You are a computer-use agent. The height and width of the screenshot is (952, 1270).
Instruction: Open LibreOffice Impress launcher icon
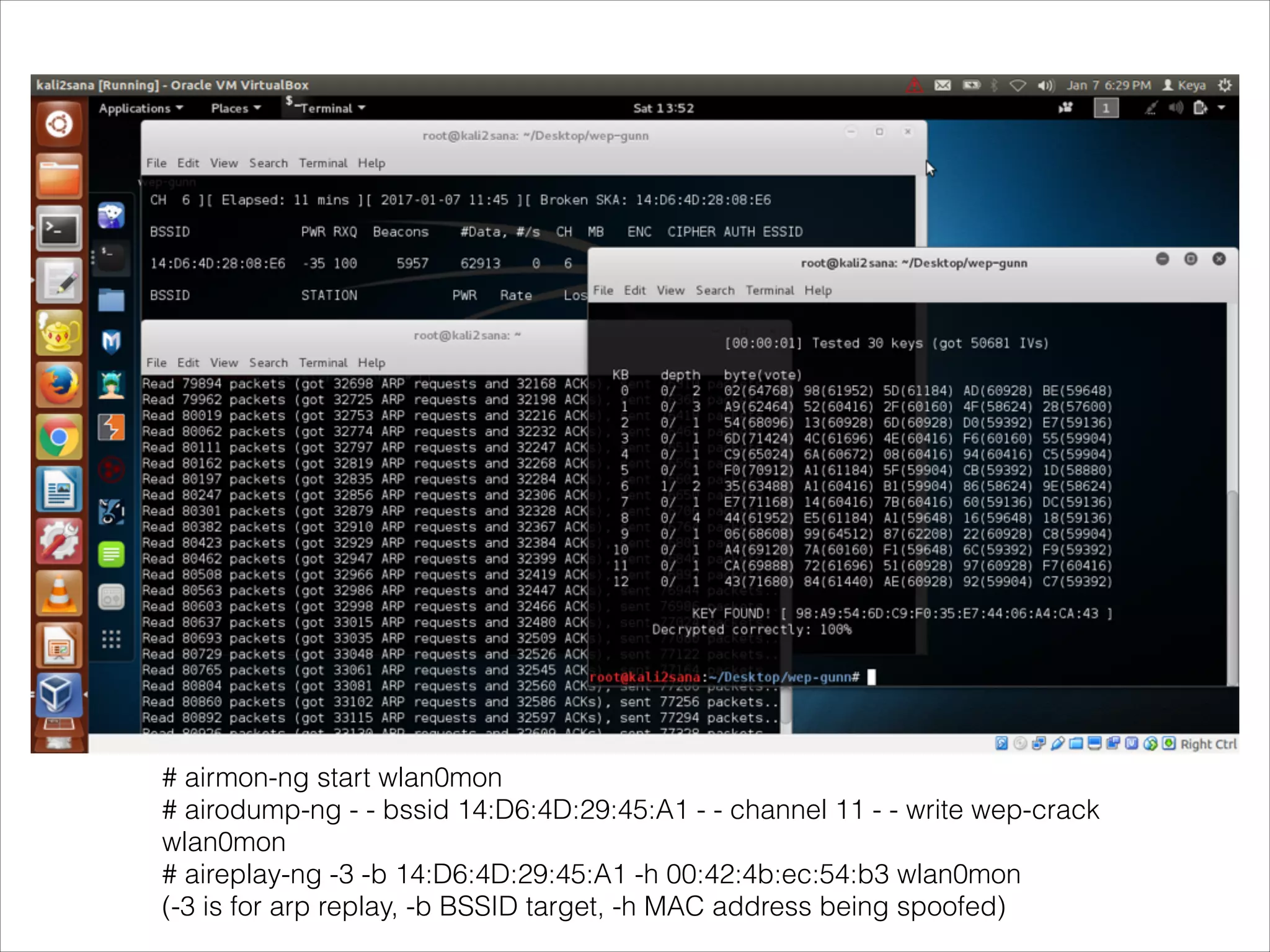click(59, 645)
